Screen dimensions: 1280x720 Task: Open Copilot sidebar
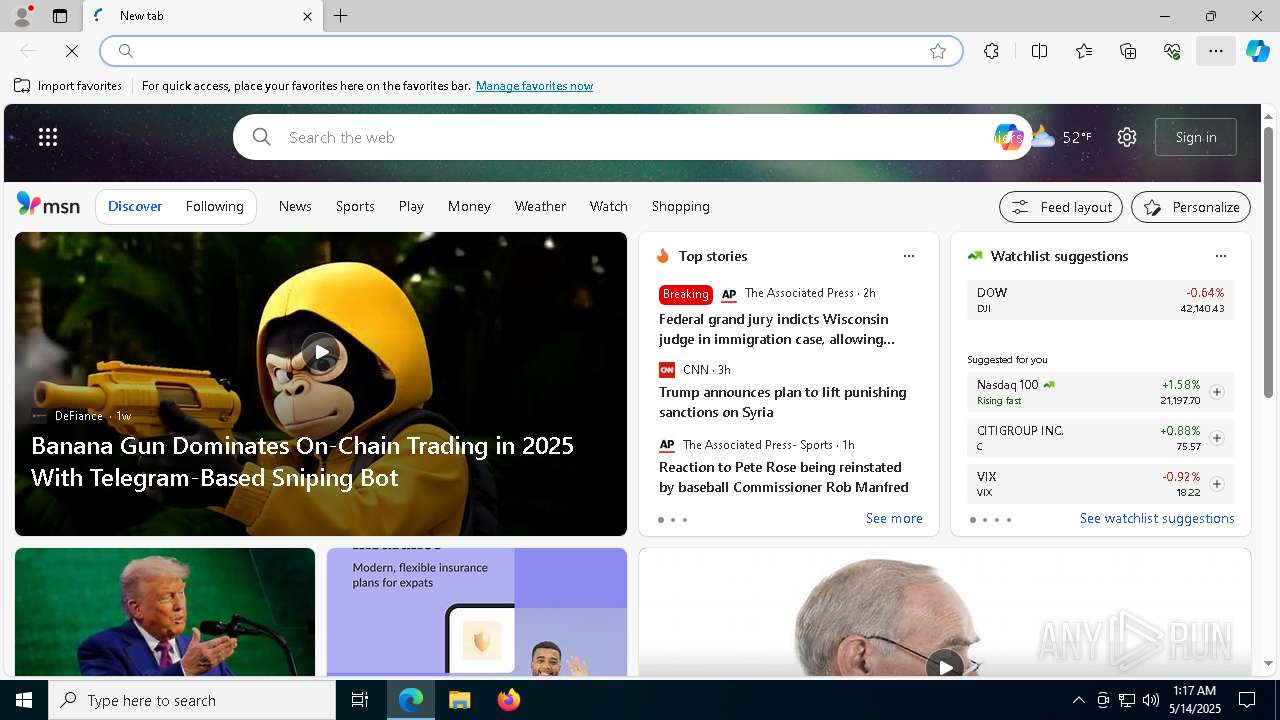click(x=1258, y=51)
